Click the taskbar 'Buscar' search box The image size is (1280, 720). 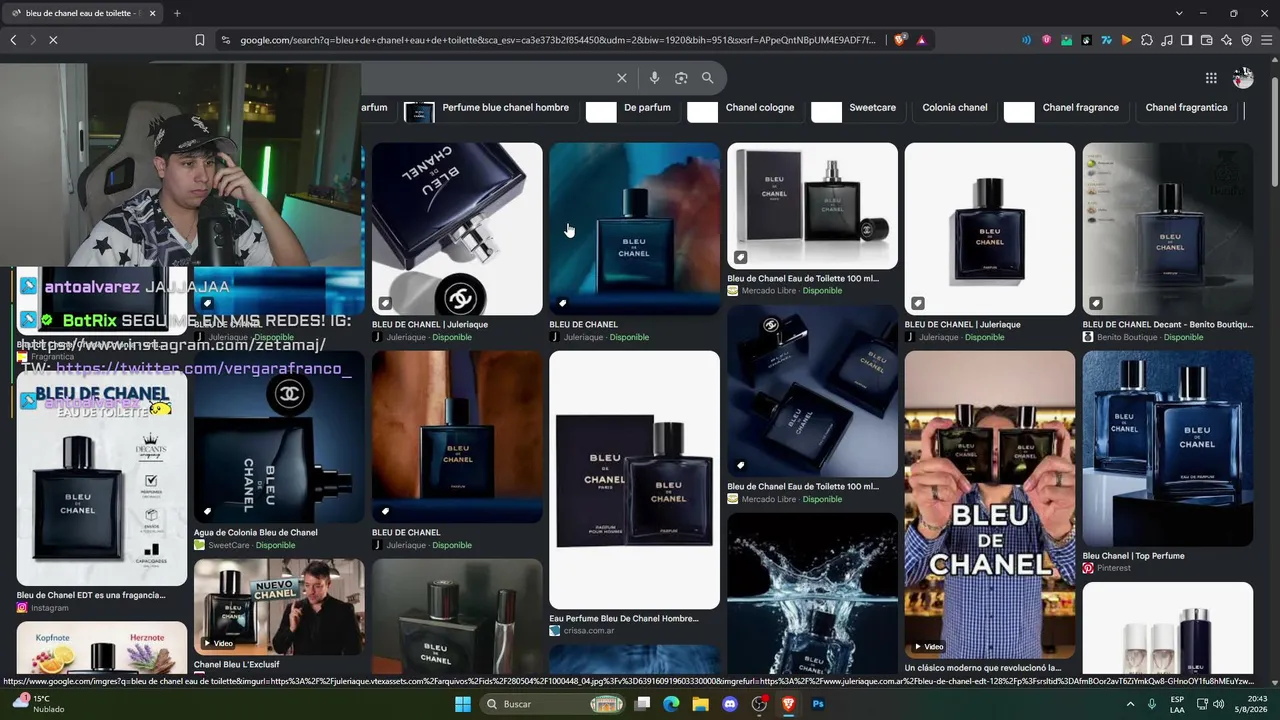pos(554,704)
